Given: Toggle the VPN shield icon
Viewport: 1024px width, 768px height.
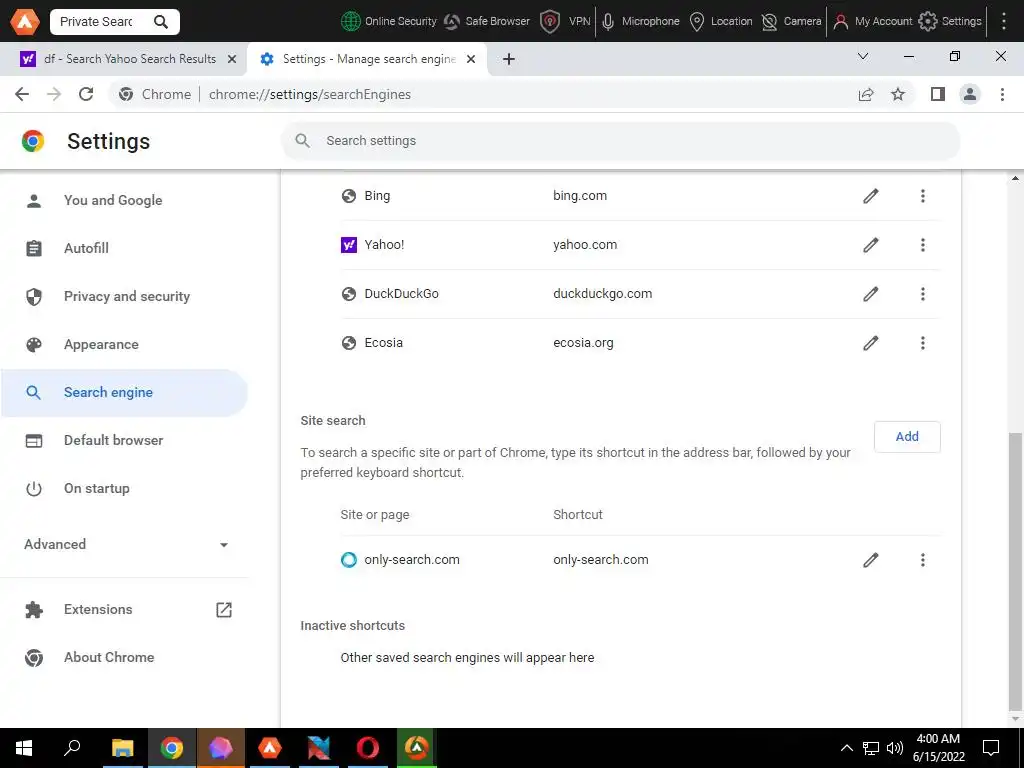Looking at the screenshot, I should pyautogui.click(x=550, y=22).
